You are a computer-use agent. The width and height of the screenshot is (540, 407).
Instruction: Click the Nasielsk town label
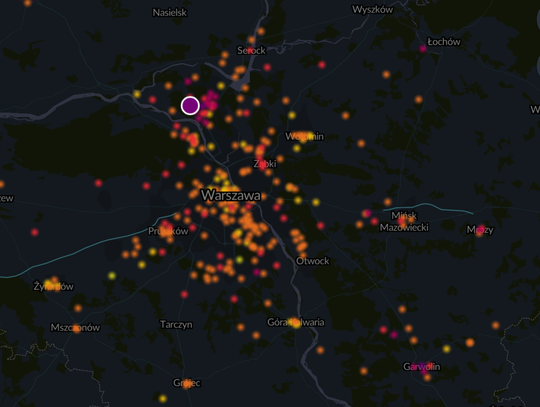pos(170,13)
